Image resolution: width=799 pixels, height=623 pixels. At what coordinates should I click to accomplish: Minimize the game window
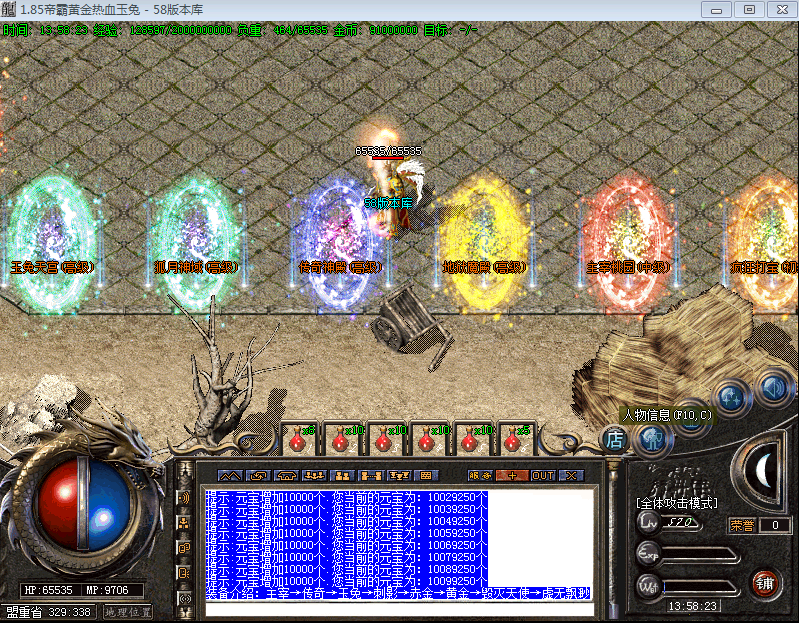(x=716, y=10)
